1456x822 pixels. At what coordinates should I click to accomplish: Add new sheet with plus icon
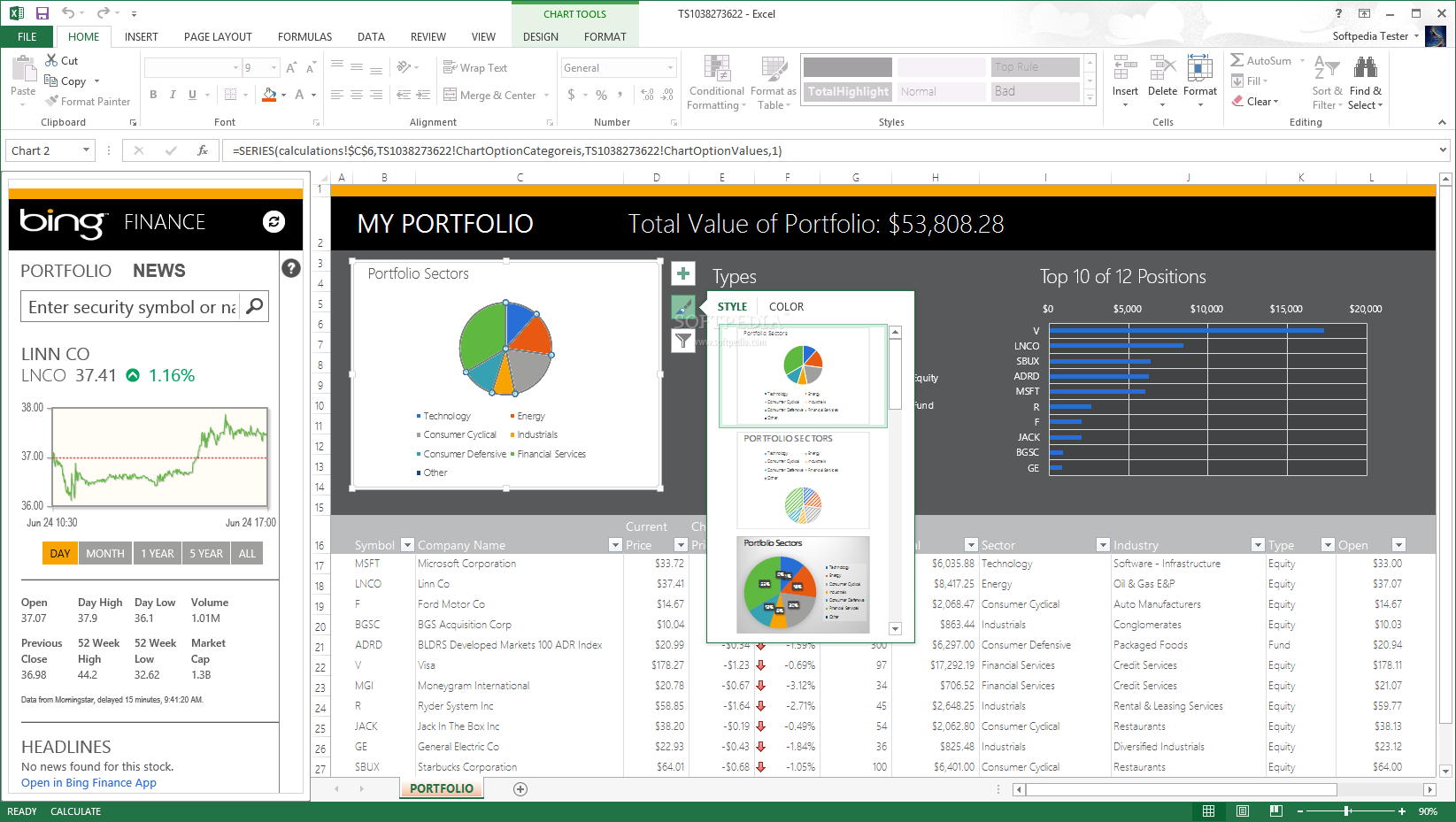pyautogui.click(x=520, y=788)
